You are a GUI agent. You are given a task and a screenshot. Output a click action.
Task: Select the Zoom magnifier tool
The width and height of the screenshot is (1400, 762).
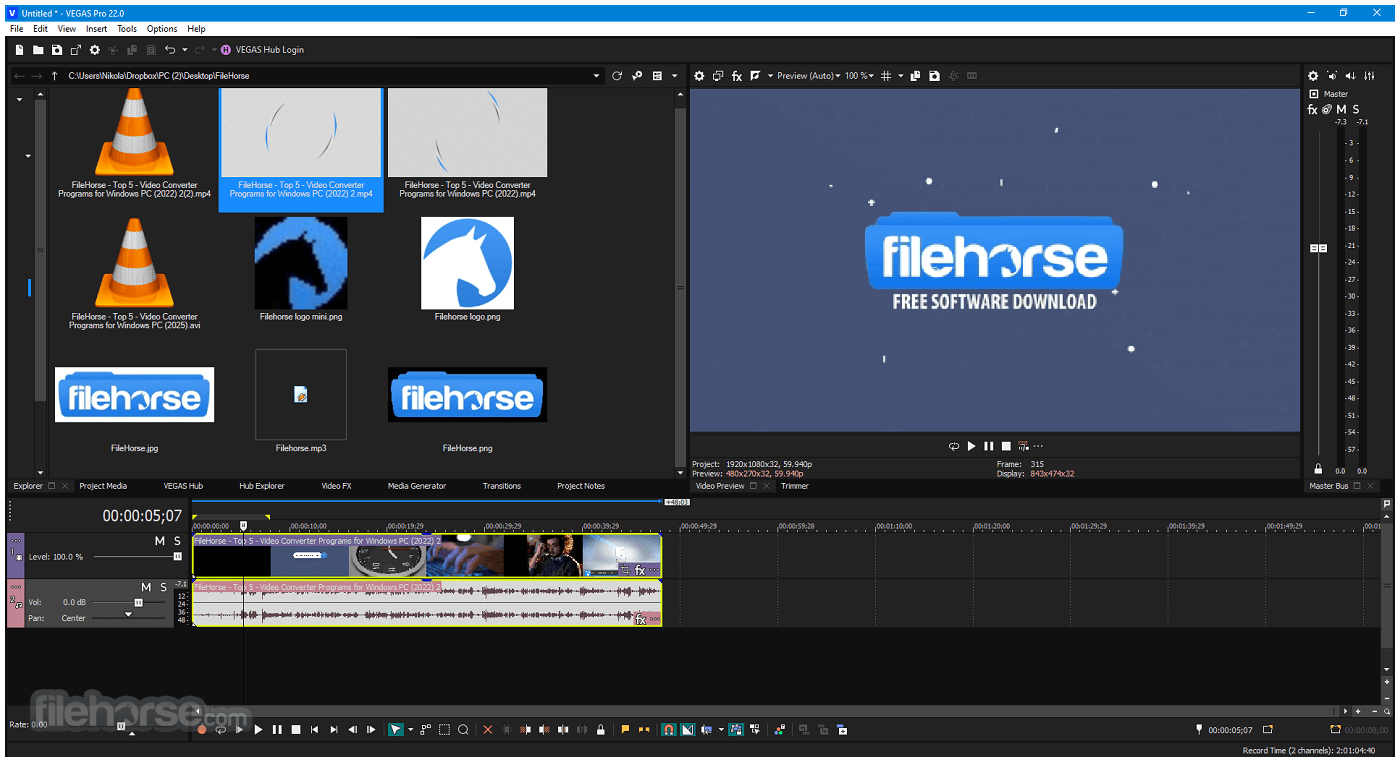(x=463, y=730)
